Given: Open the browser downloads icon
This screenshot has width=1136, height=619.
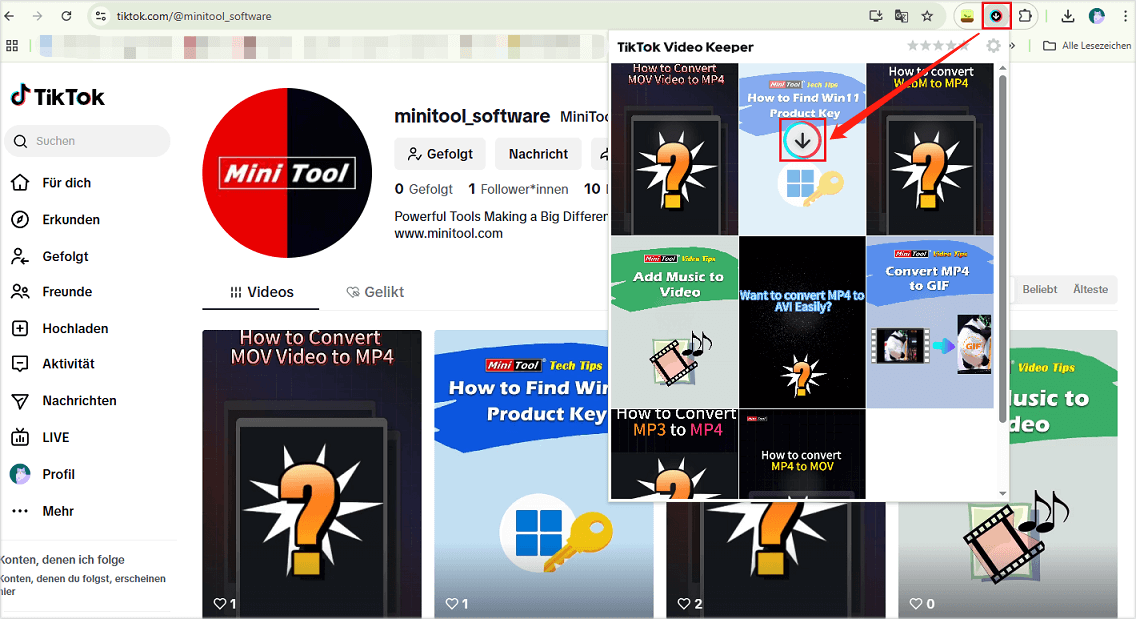Looking at the screenshot, I should tap(1067, 16).
